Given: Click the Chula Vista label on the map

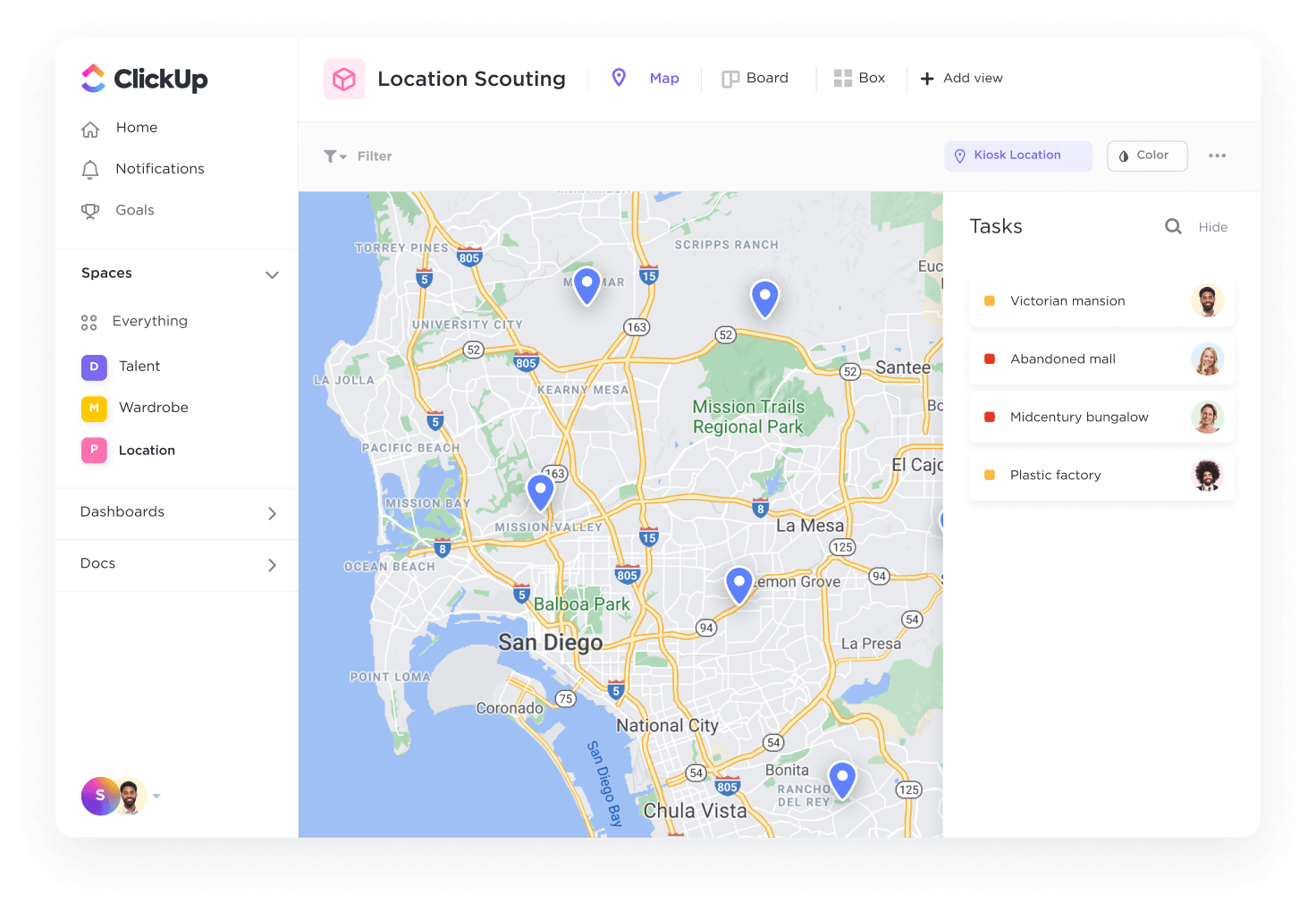Looking at the screenshot, I should pyautogui.click(x=696, y=811).
